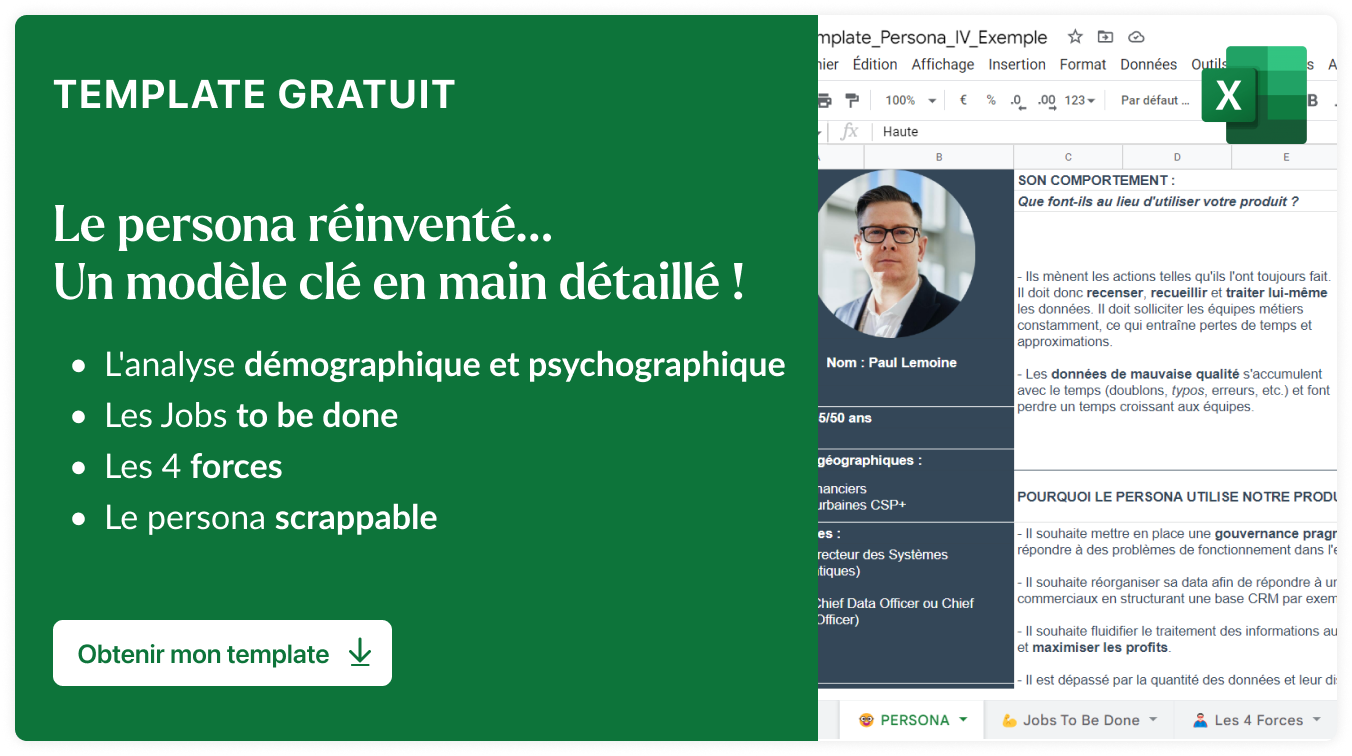The image size is (1352, 756).
Task: Select column E header
Action: [1285, 157]
